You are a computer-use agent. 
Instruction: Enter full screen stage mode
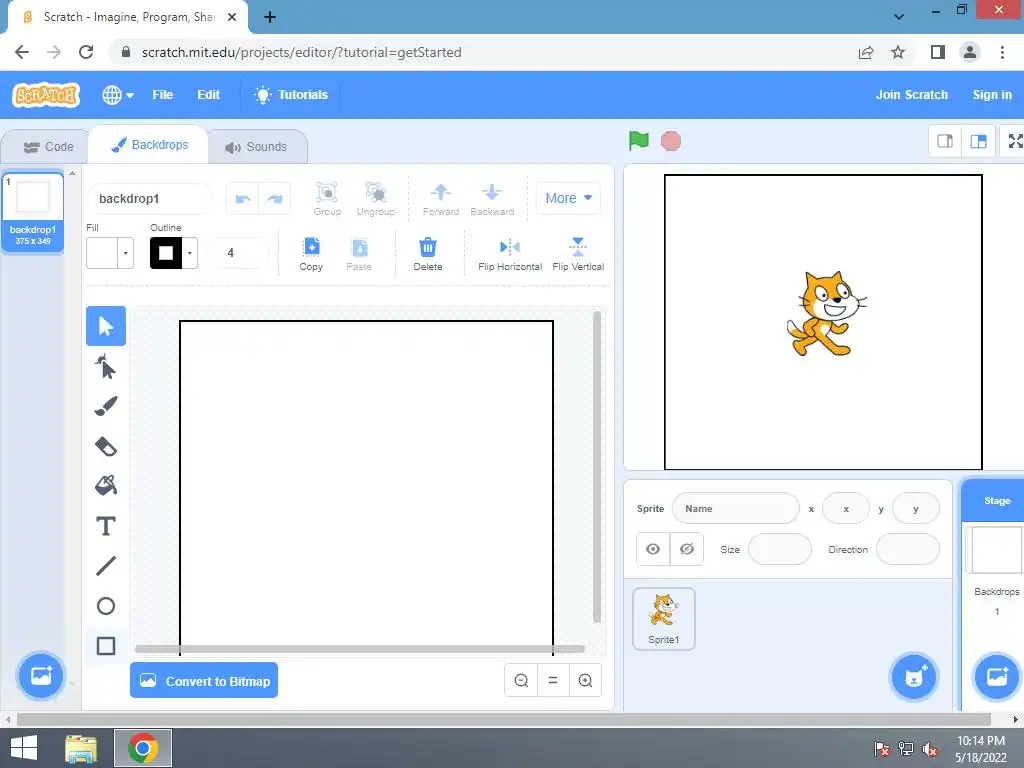(x=1014, y=141)
